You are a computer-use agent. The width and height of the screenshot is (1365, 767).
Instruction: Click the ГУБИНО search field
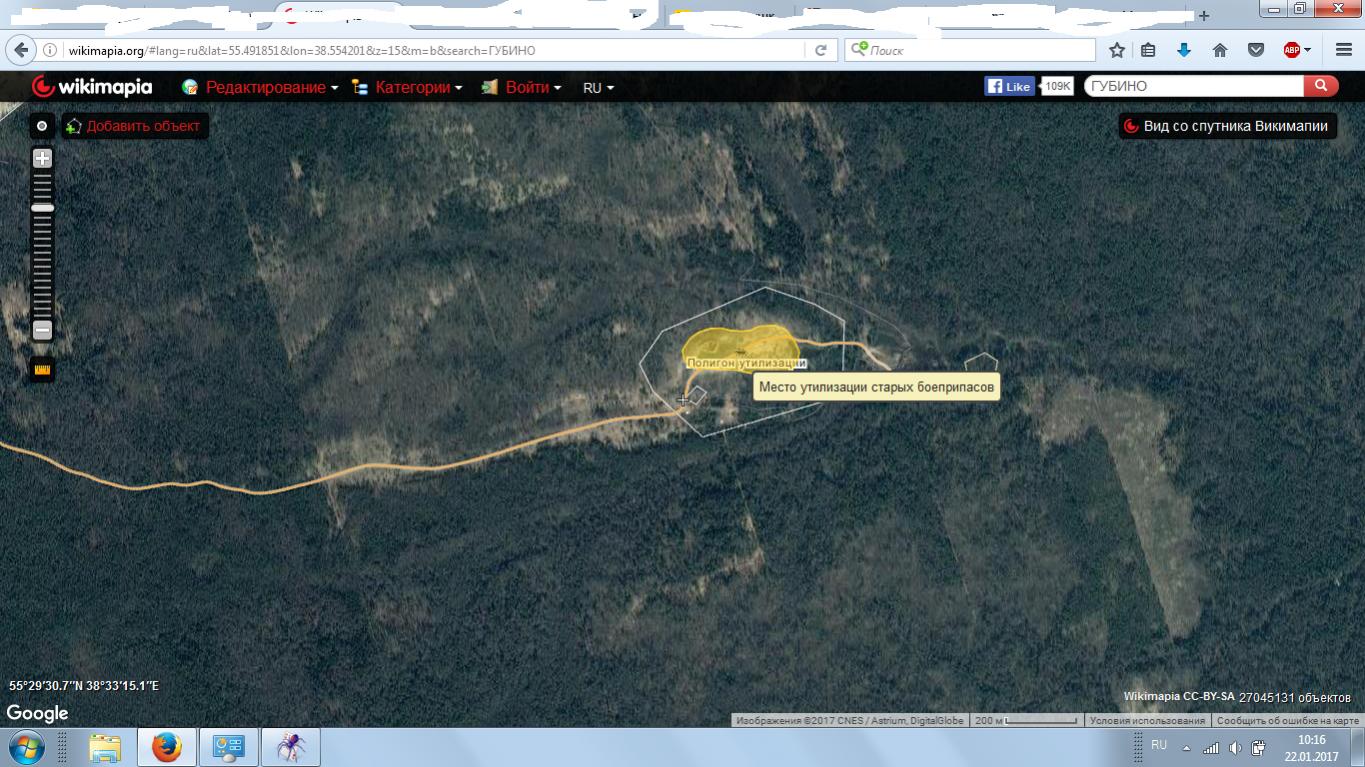point(1194,86)
